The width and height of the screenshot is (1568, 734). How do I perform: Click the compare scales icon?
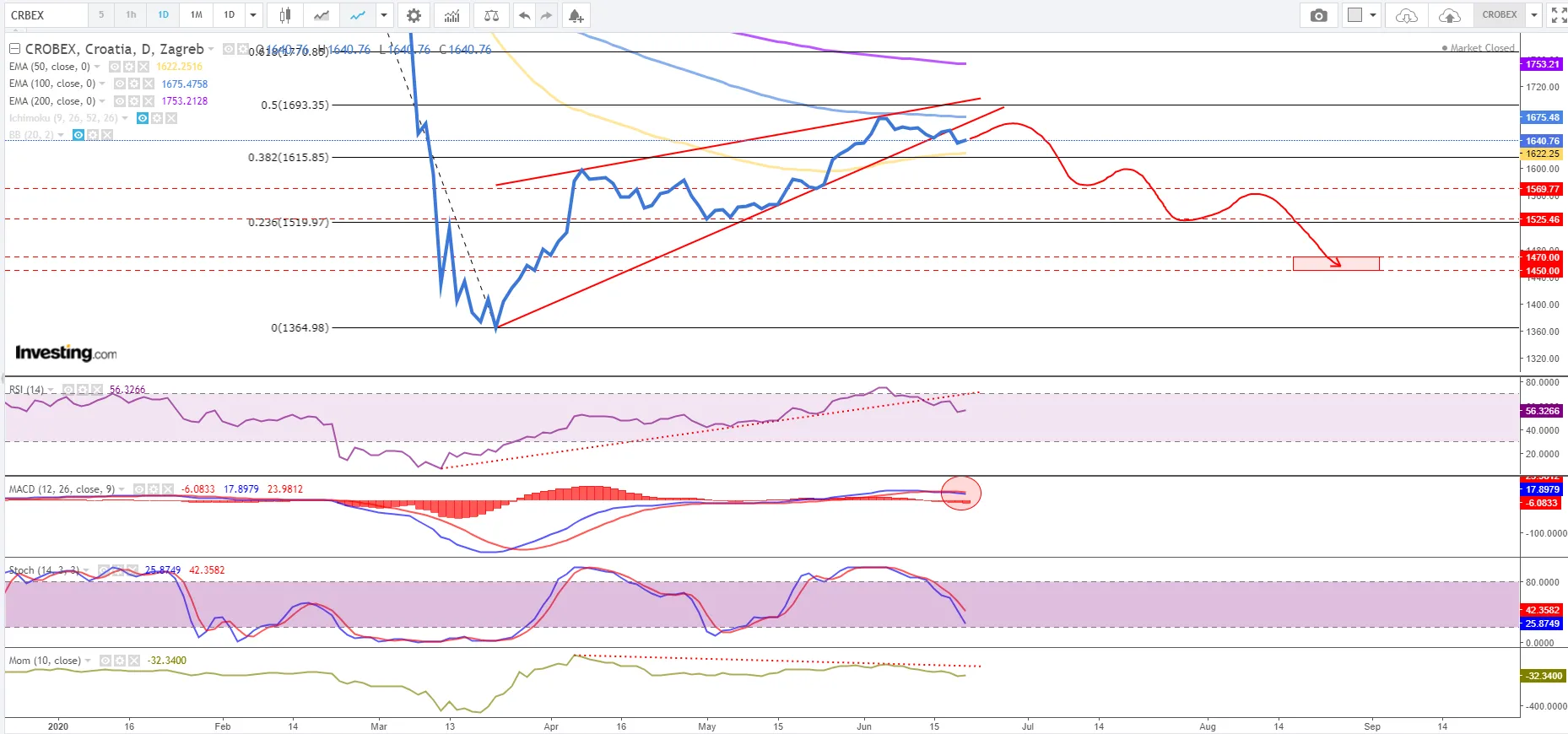[491, 15]
